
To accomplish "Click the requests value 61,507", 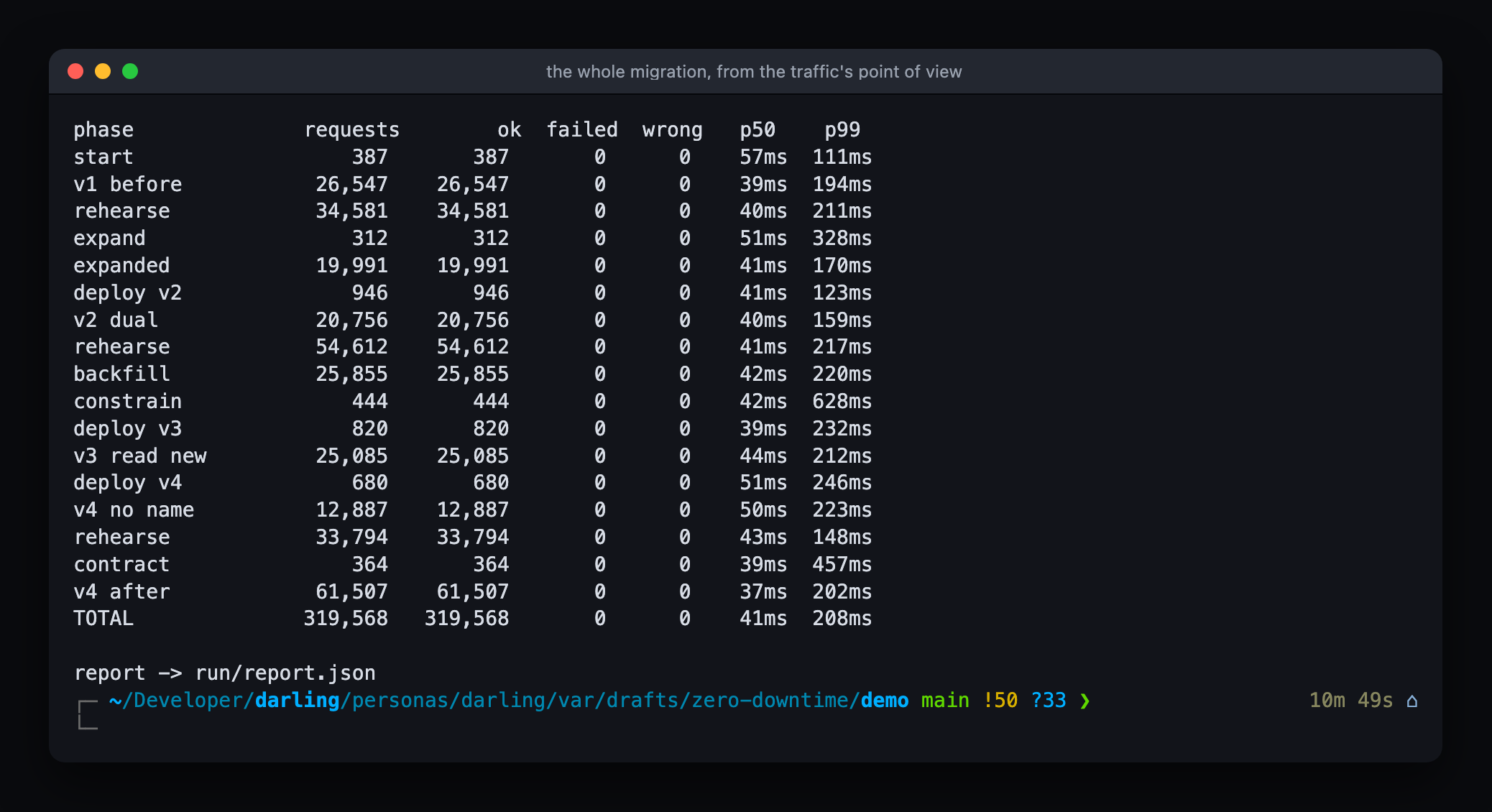I will [352, 592].
